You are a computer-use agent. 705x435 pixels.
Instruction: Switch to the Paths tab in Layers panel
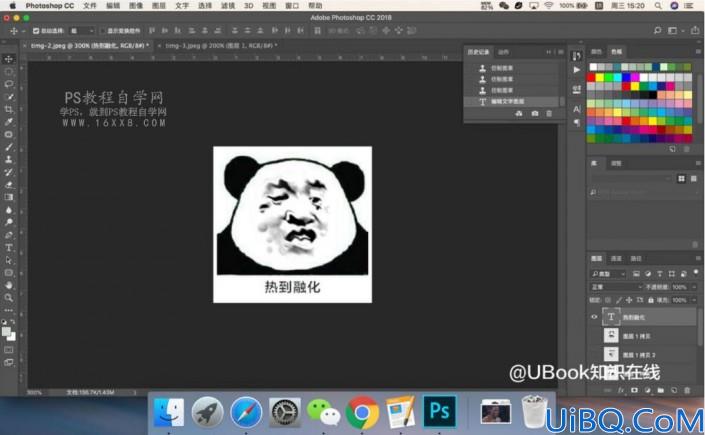pos(636,259)
